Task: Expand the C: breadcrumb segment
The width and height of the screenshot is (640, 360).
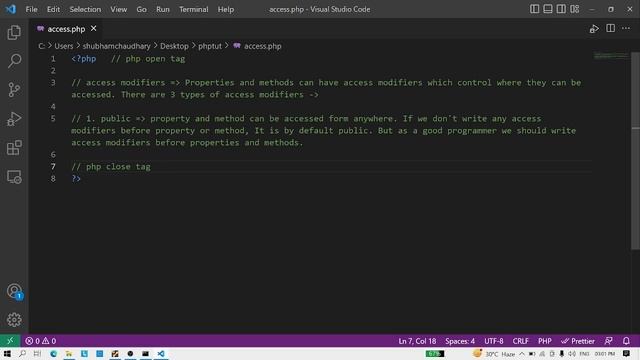Action: point(41,46)
